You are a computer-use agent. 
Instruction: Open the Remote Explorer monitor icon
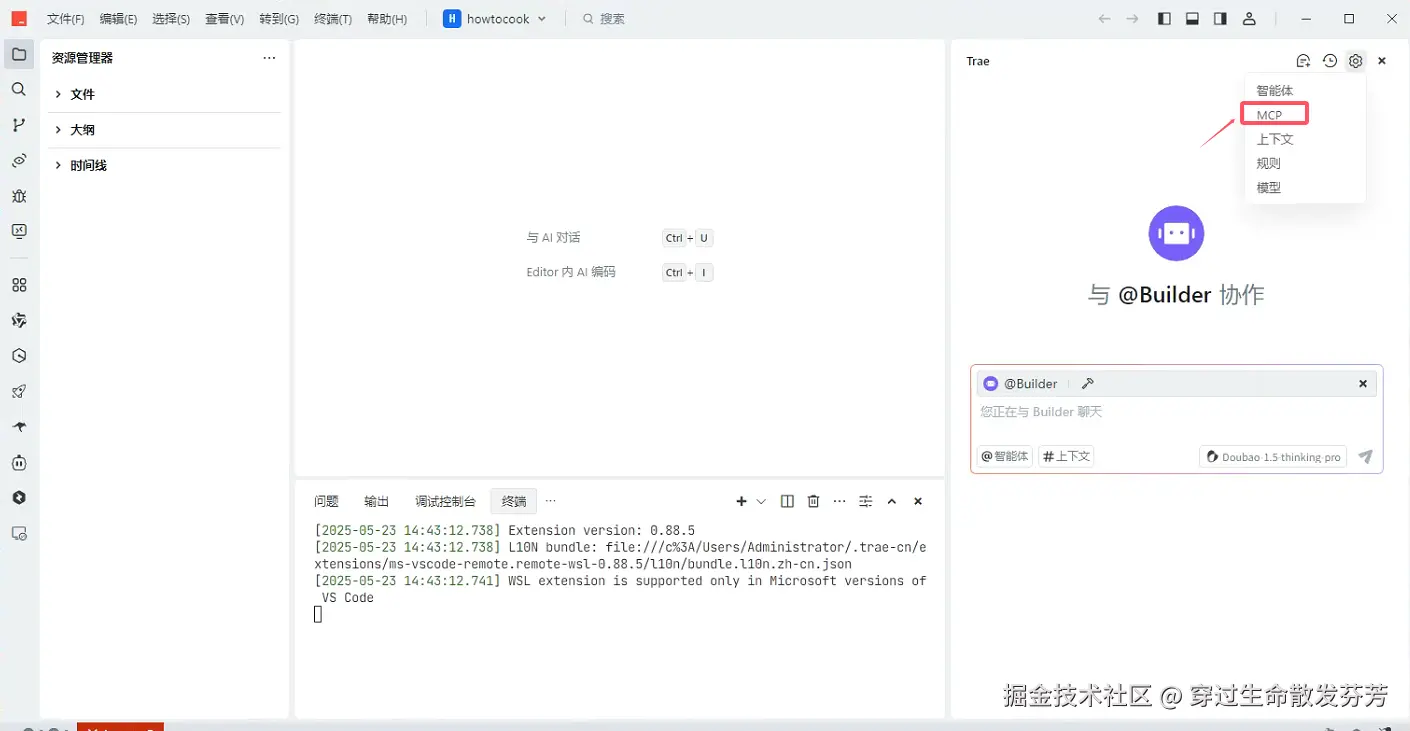(x=19, y=231)
